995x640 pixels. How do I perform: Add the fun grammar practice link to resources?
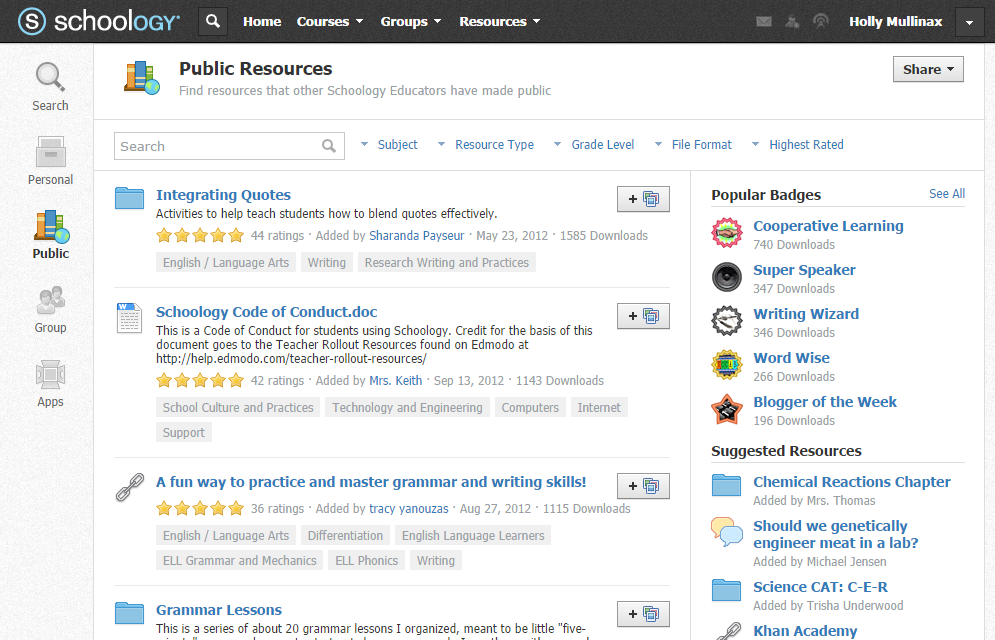coord(643,486)
